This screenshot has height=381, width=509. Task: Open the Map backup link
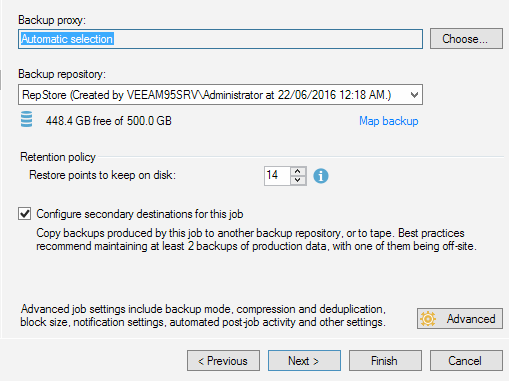click(388, 121)
